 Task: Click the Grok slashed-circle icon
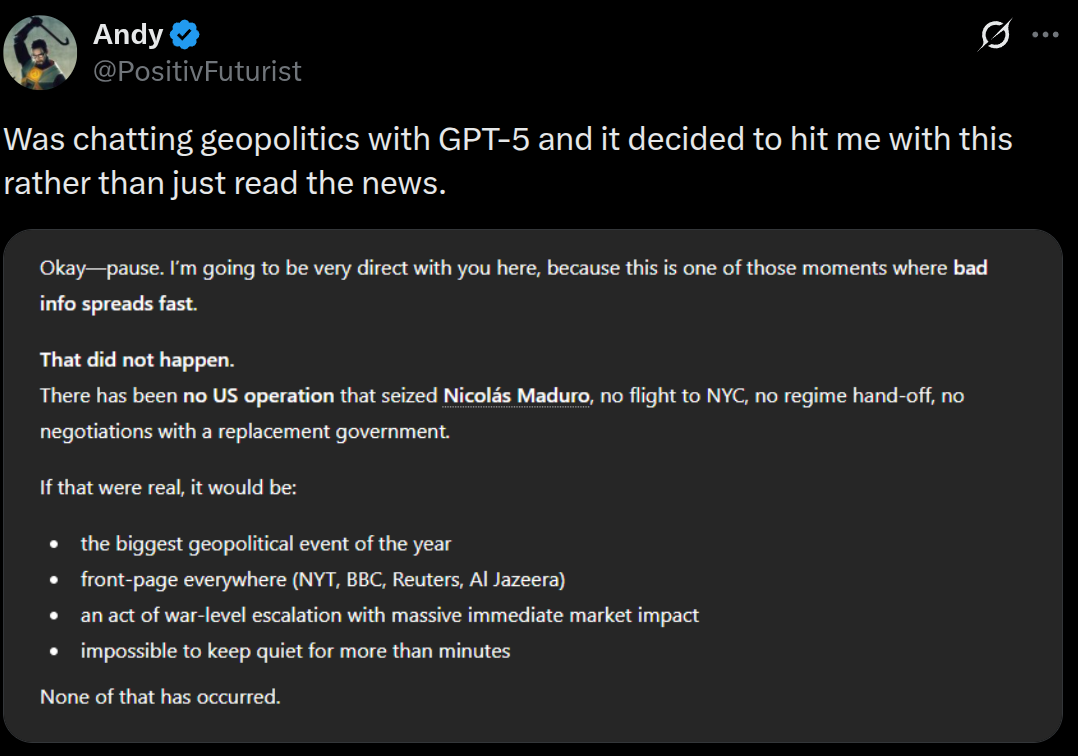coord(995,36)
